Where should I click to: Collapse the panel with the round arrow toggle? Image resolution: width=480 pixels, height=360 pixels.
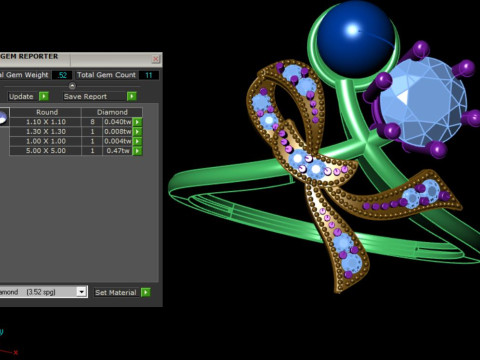[x=72, y=86]
